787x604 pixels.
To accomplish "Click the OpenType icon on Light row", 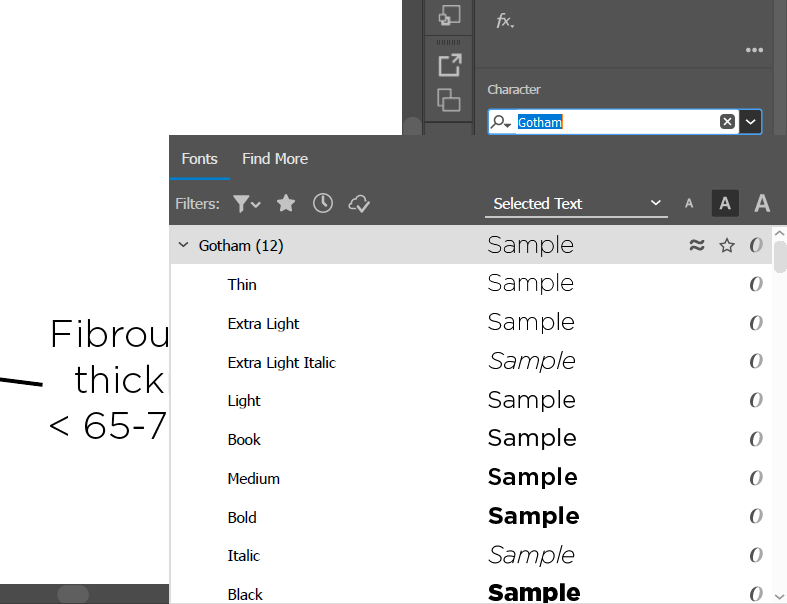I will [756, 400].
